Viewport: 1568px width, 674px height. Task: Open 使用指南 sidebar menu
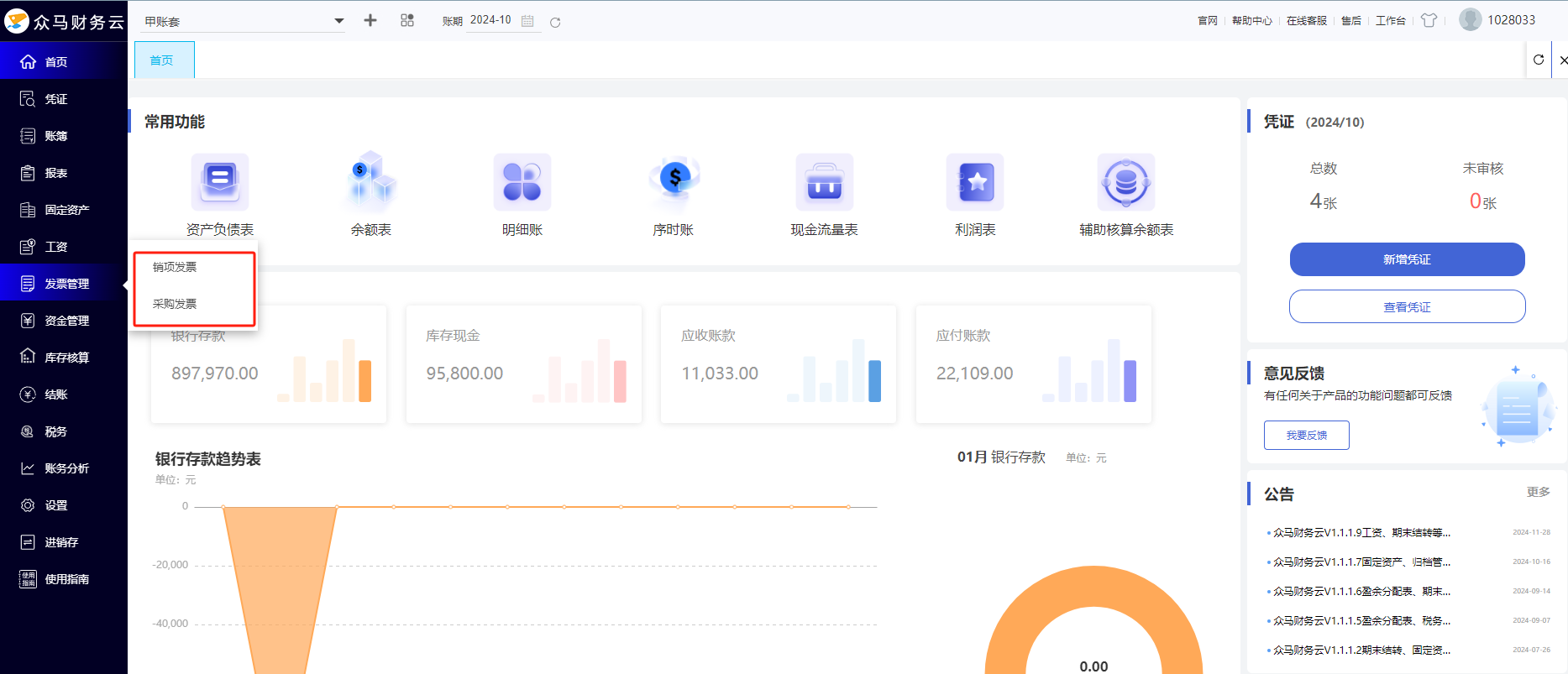click(x=64, y=579)
